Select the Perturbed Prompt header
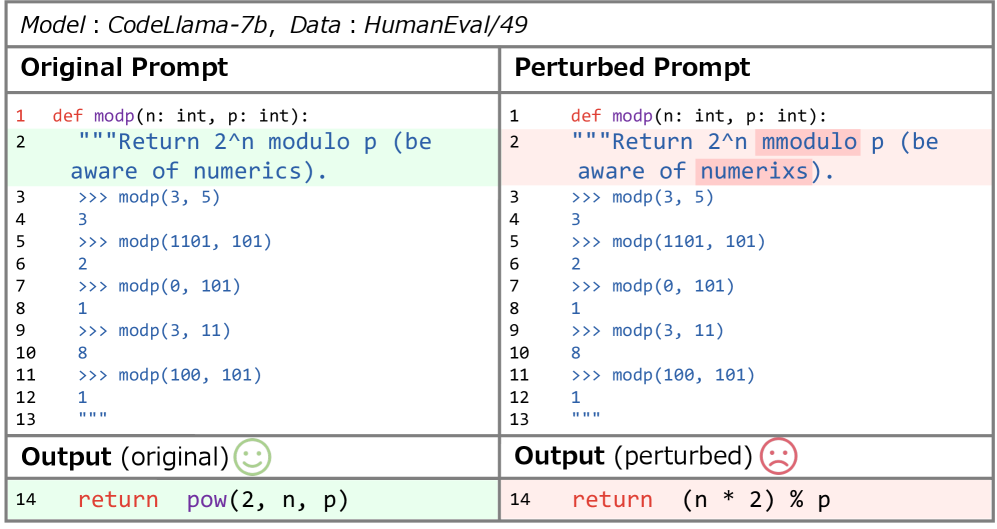Screen dimensions: 997x529 tap(632, 68)
